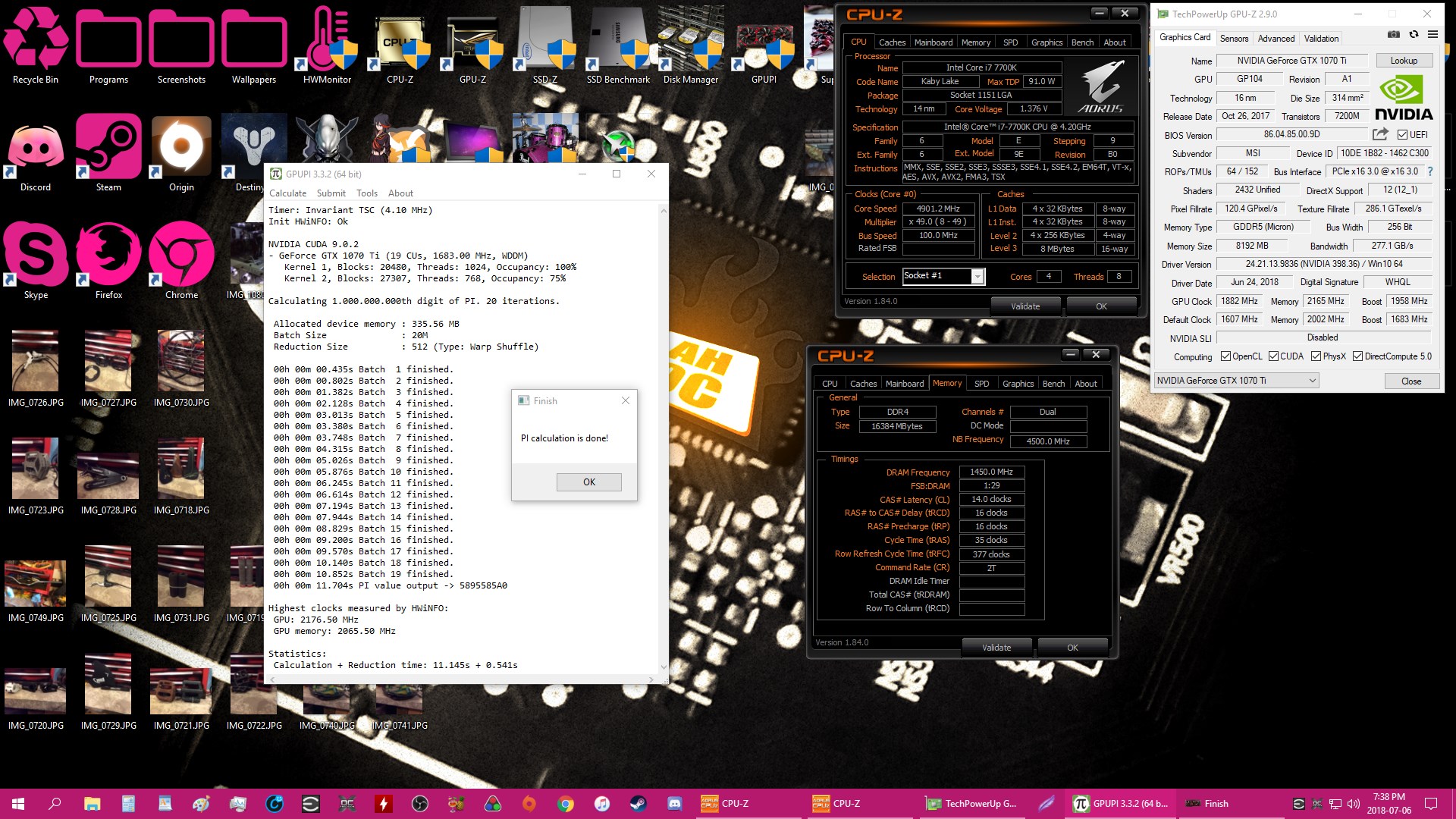
Task: Open the Tools menu in GPUPI
Action: 366,193
